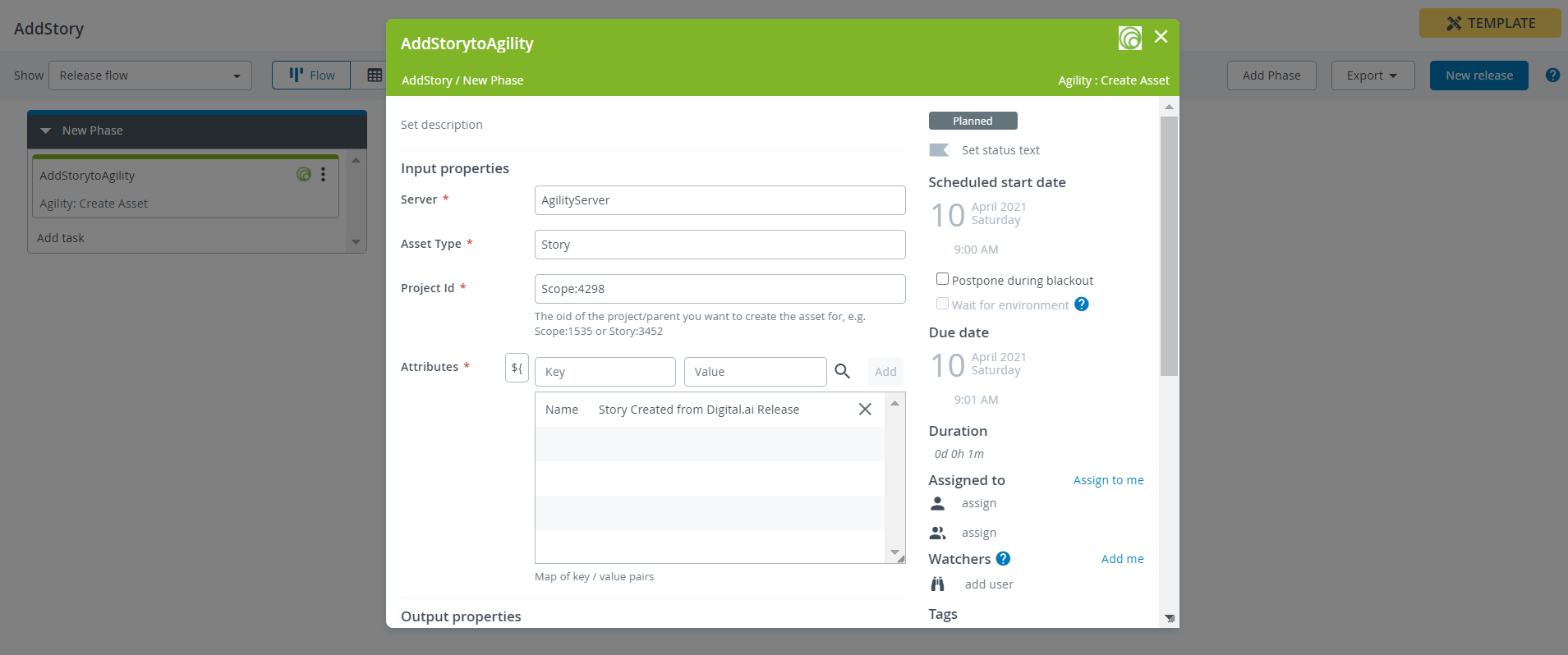Click Add Phase button
This screenshot has width=1568, height=655.
[x=1271, y=76]
